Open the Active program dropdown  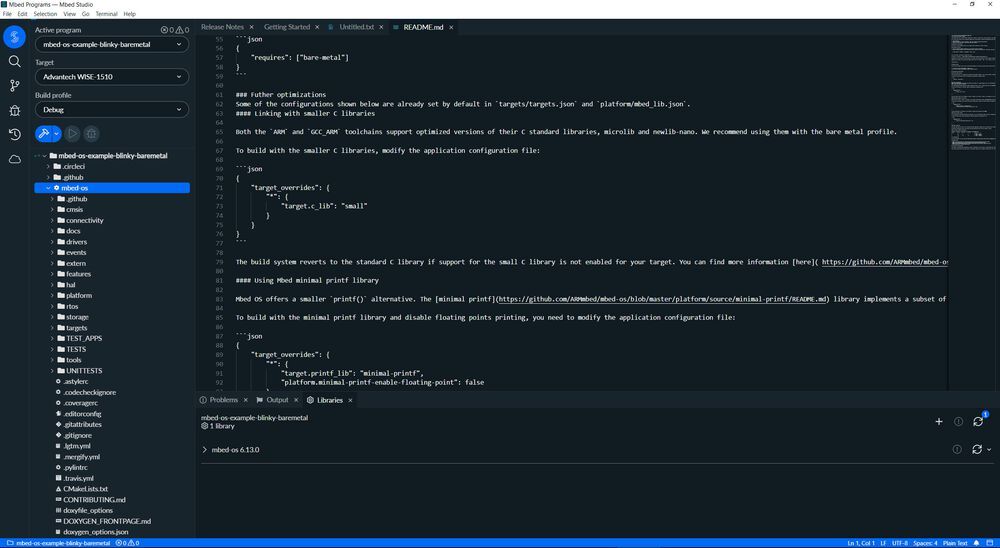point(112,45)
